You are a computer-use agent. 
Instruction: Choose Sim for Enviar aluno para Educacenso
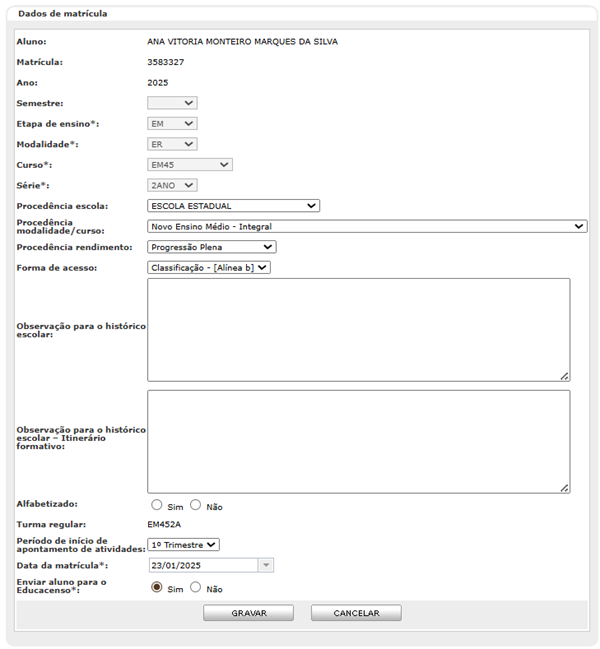click(156, 588)
